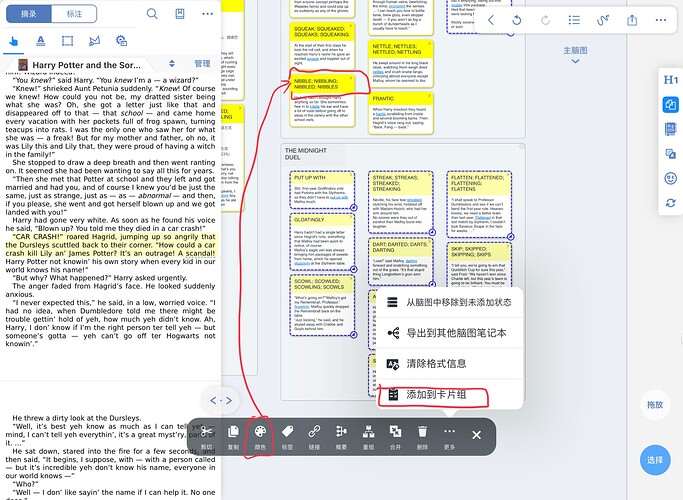Open the bookmark icon in document panel
The image size is (683, 500).
click(179, 14)
